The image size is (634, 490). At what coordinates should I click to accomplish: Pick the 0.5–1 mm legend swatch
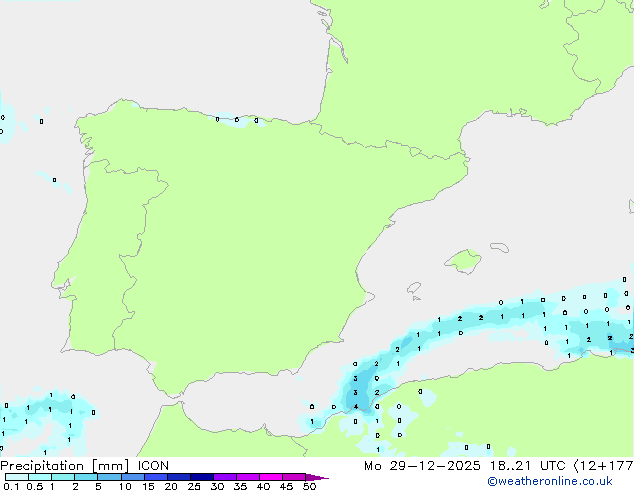[x=40, y=477]
